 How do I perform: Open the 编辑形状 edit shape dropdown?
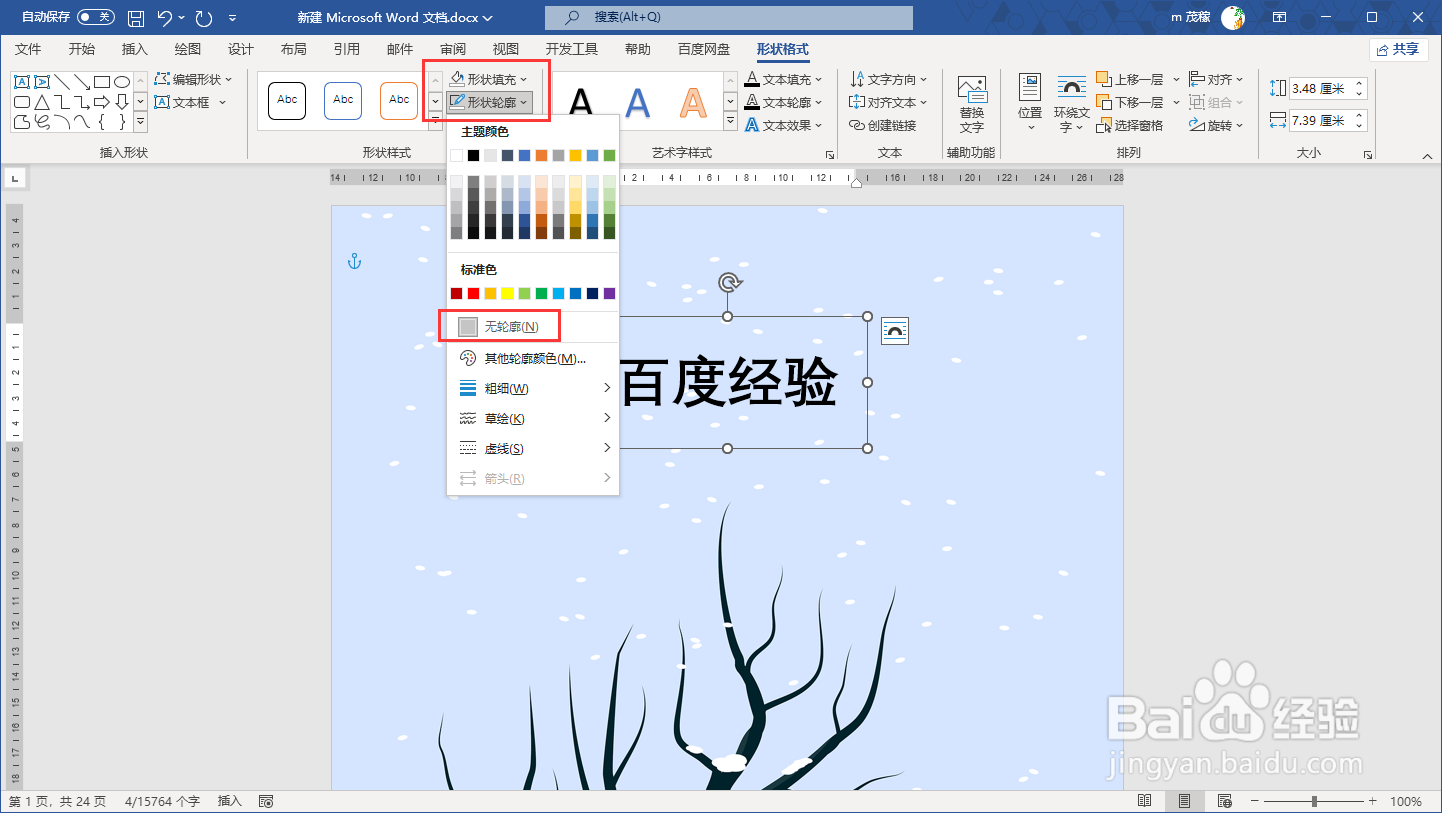(193, 79)
